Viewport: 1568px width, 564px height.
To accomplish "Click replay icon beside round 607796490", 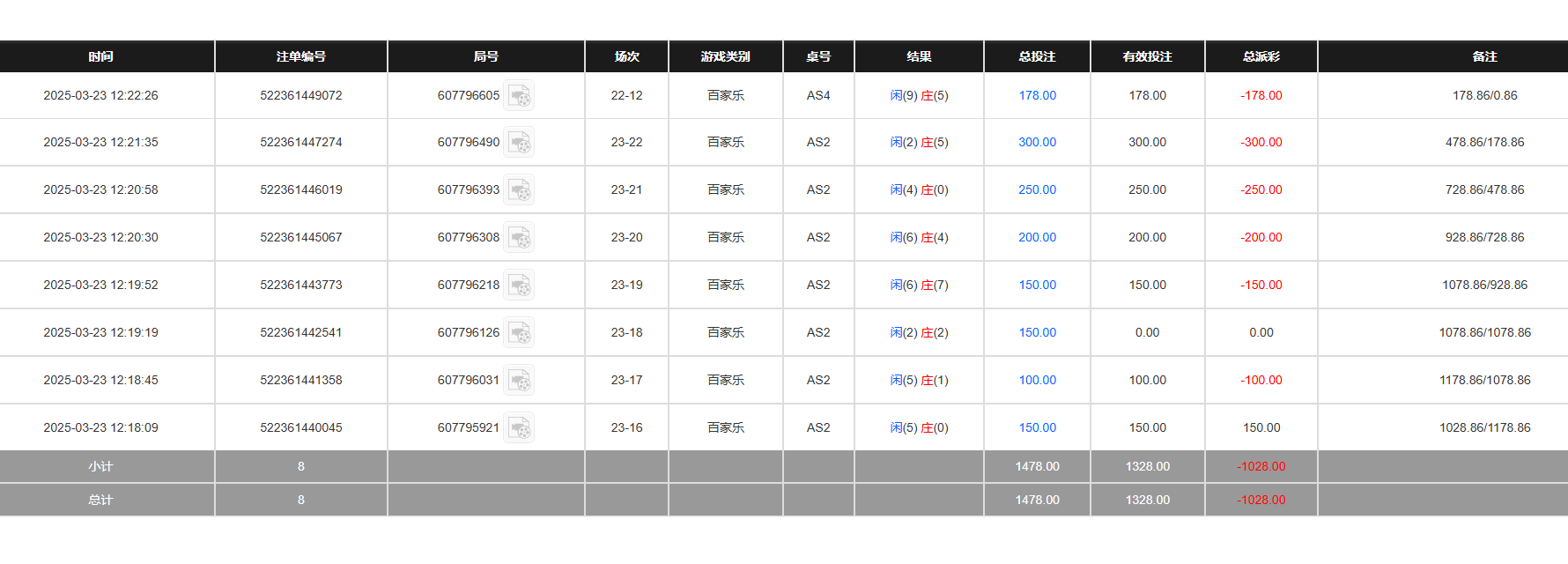I will coord(519,142).
